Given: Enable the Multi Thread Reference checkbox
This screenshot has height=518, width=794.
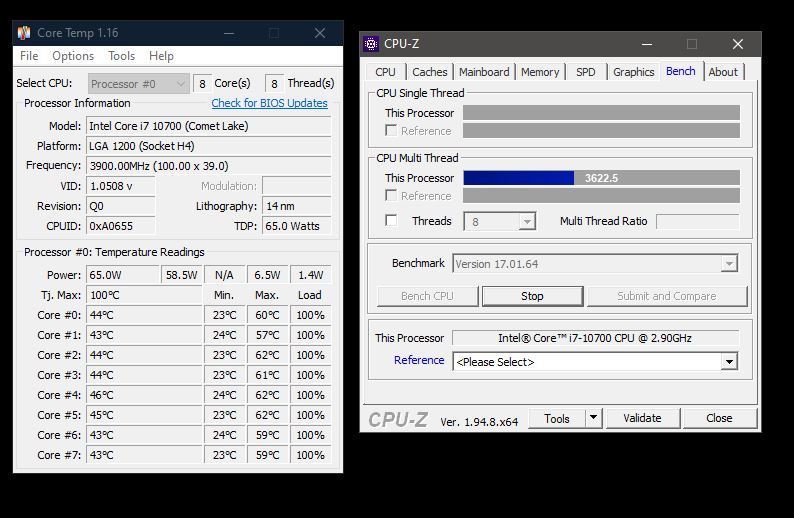Looking at the screenshot, I should (x=391, y=196).
